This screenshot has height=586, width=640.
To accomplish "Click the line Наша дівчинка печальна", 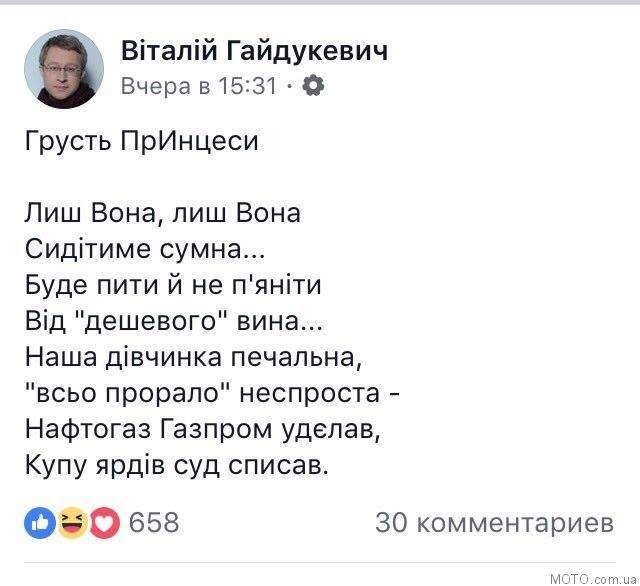I will coord(193,357).
